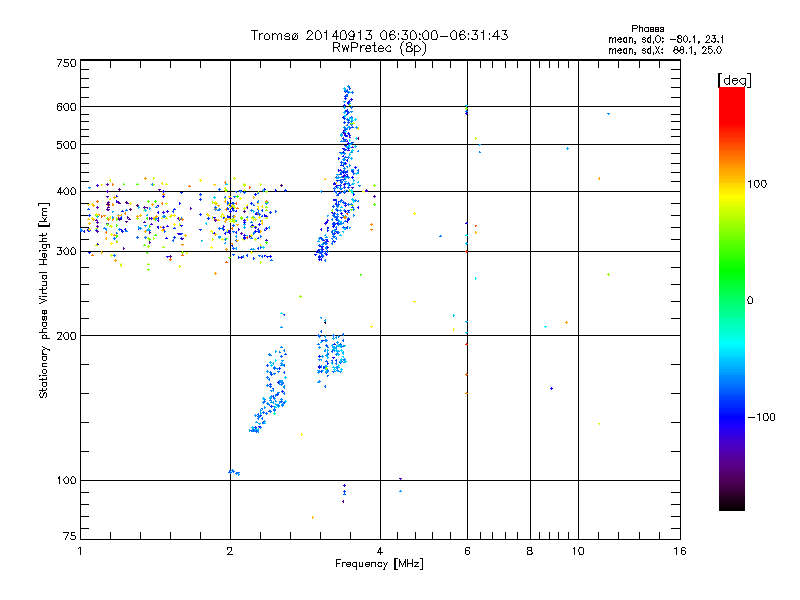
Task: Click the x-axis tick label '8'
Action: [530, 551]
